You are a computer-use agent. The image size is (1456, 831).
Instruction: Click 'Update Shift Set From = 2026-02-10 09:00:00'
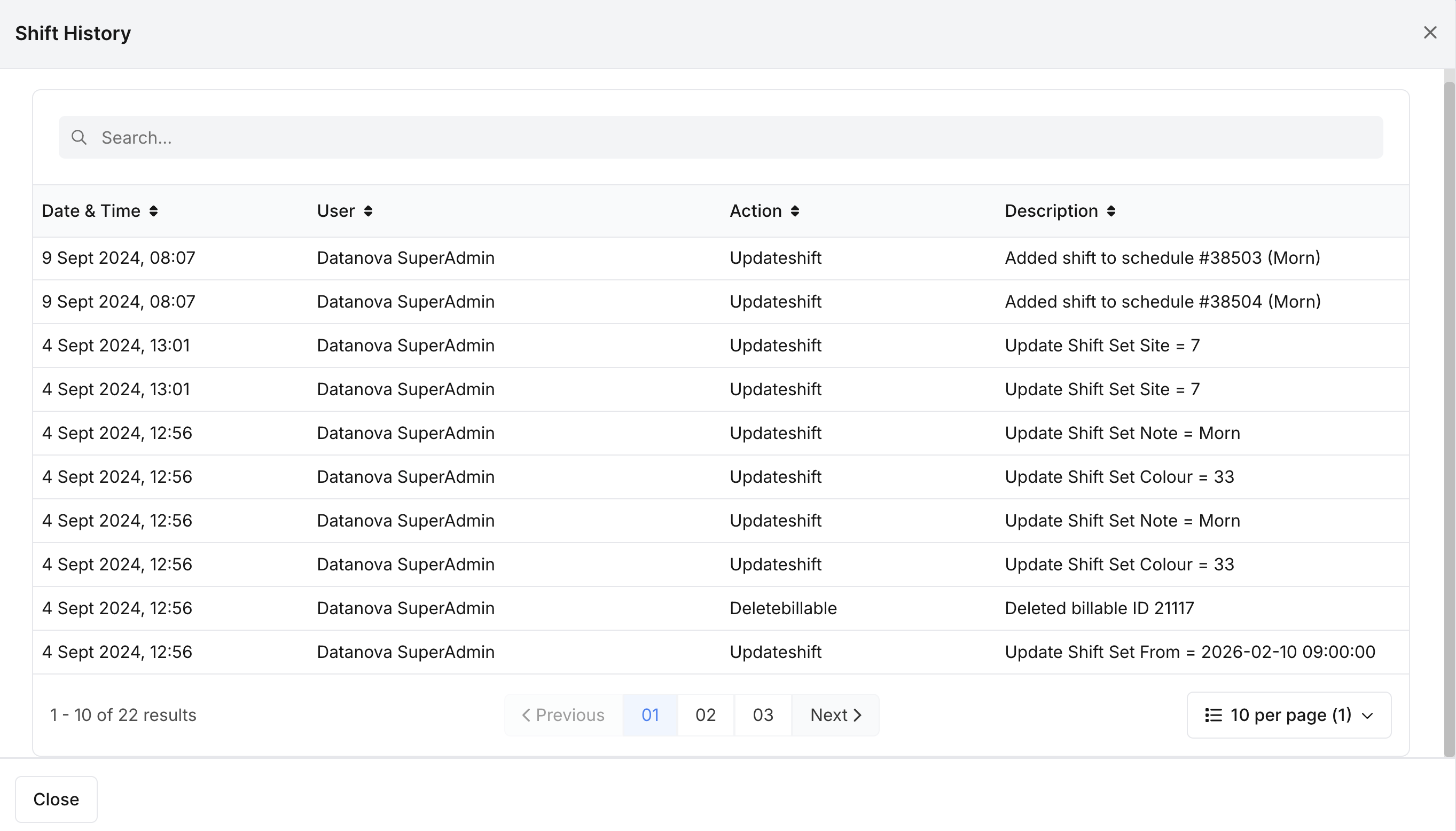point(1190,653)
